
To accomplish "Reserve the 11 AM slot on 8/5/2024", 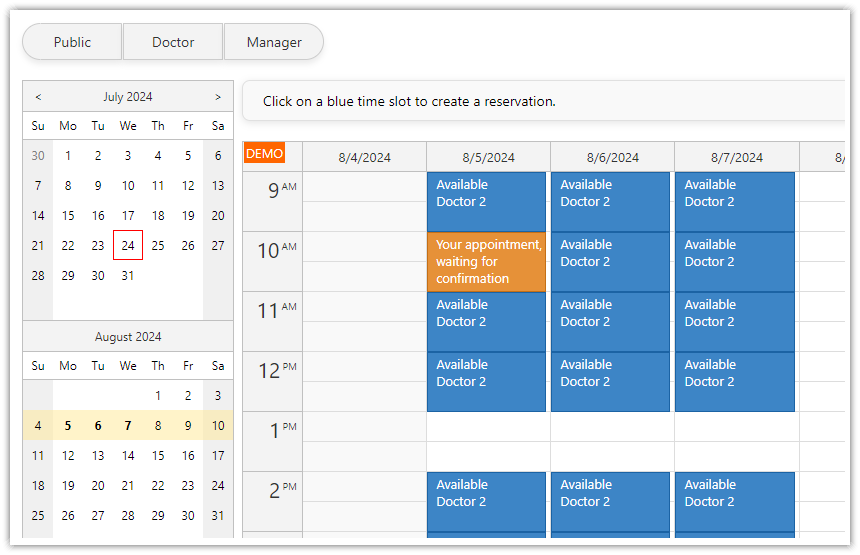I will pyautogui.click(x=486, y=322).
